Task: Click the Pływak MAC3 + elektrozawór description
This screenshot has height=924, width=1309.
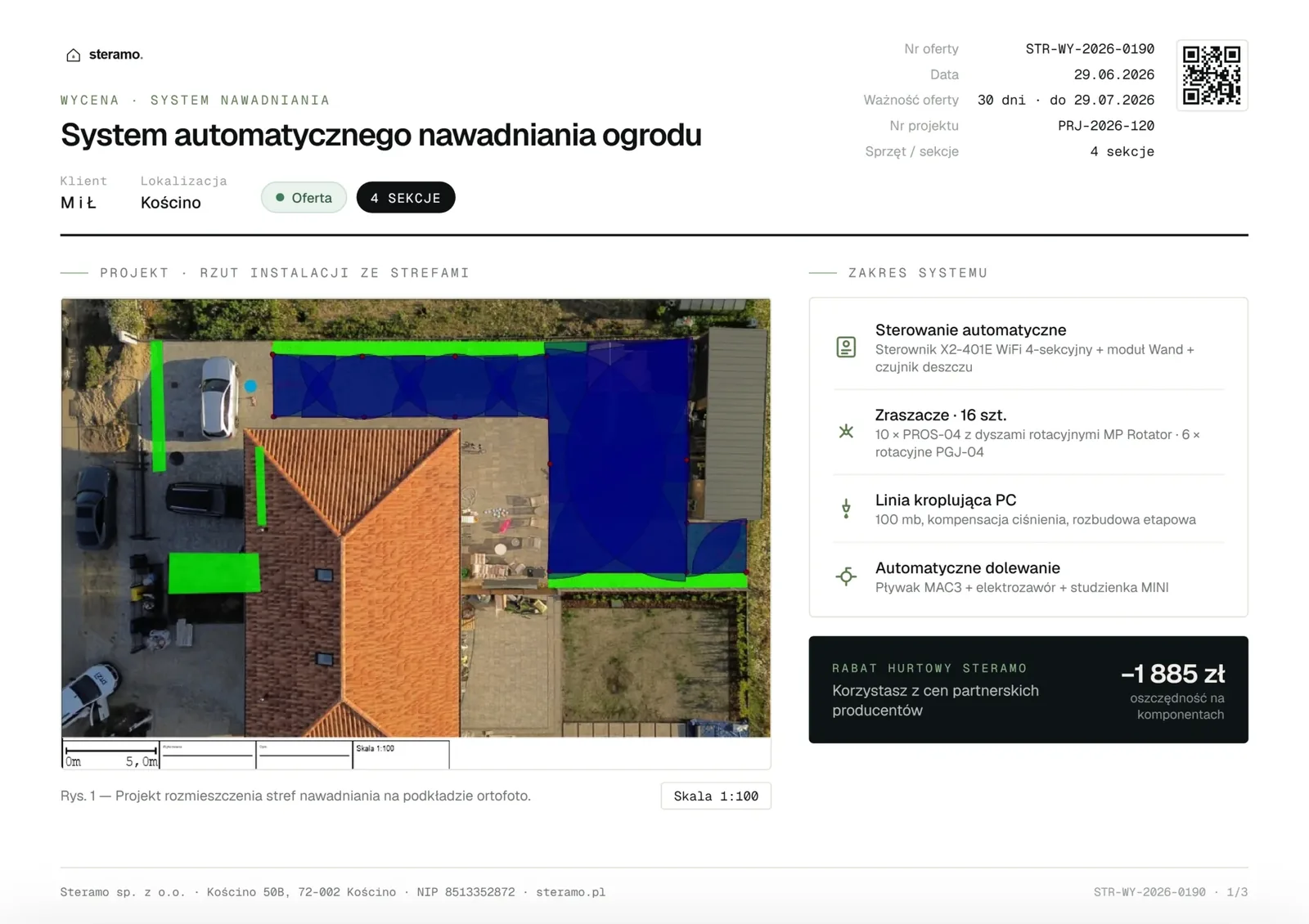Action: pyautogui.click(x=1022, y=588)
